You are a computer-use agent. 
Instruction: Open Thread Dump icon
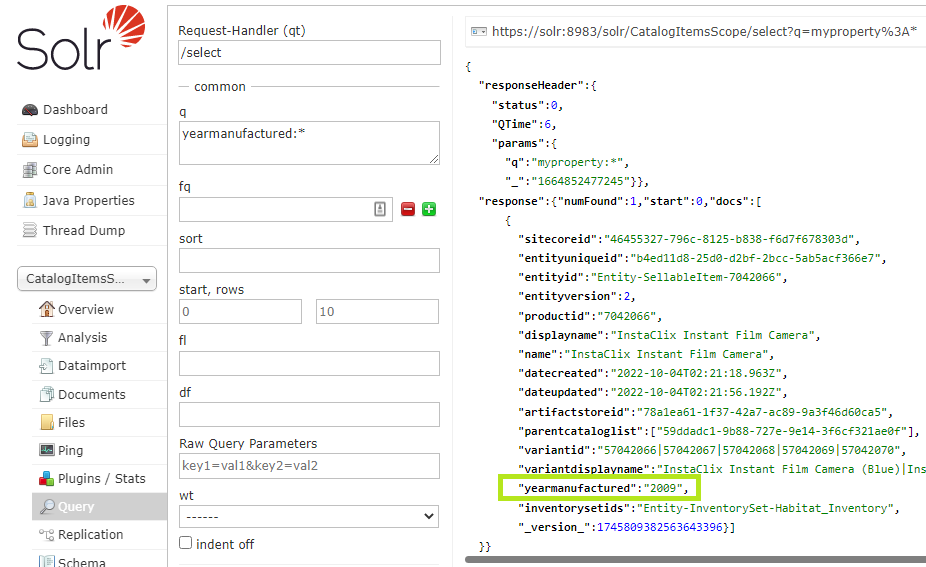[x=30, y=230]
